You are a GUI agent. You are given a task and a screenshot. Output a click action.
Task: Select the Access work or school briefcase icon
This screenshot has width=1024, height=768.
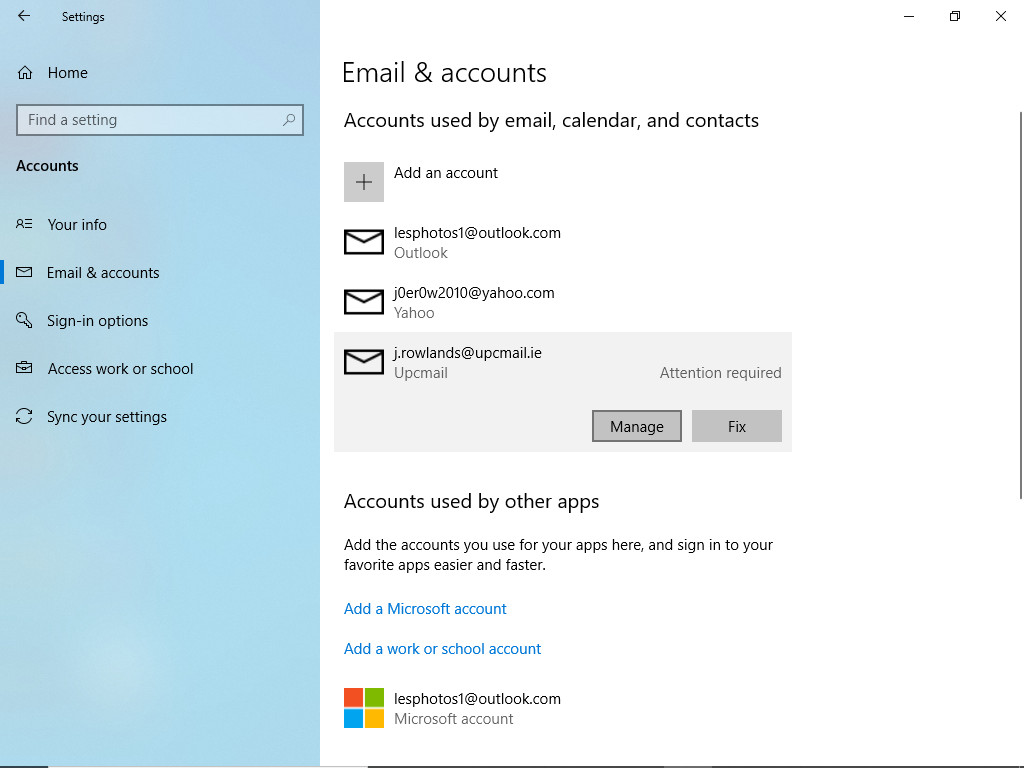click(x=24, y=368)
